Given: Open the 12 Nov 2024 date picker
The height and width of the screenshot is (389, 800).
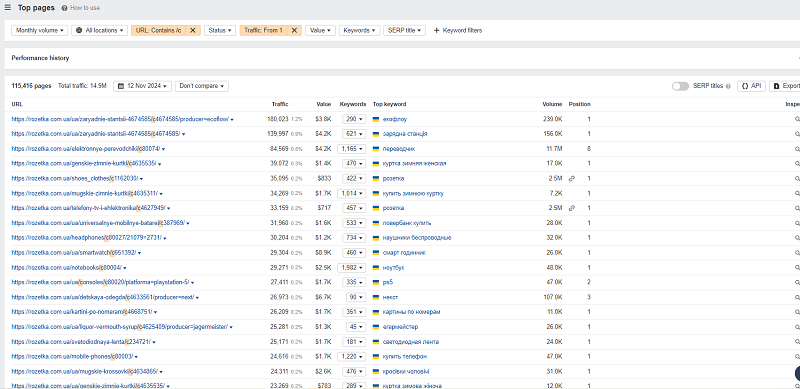Looking at the screenshot, I should (142, 86).
